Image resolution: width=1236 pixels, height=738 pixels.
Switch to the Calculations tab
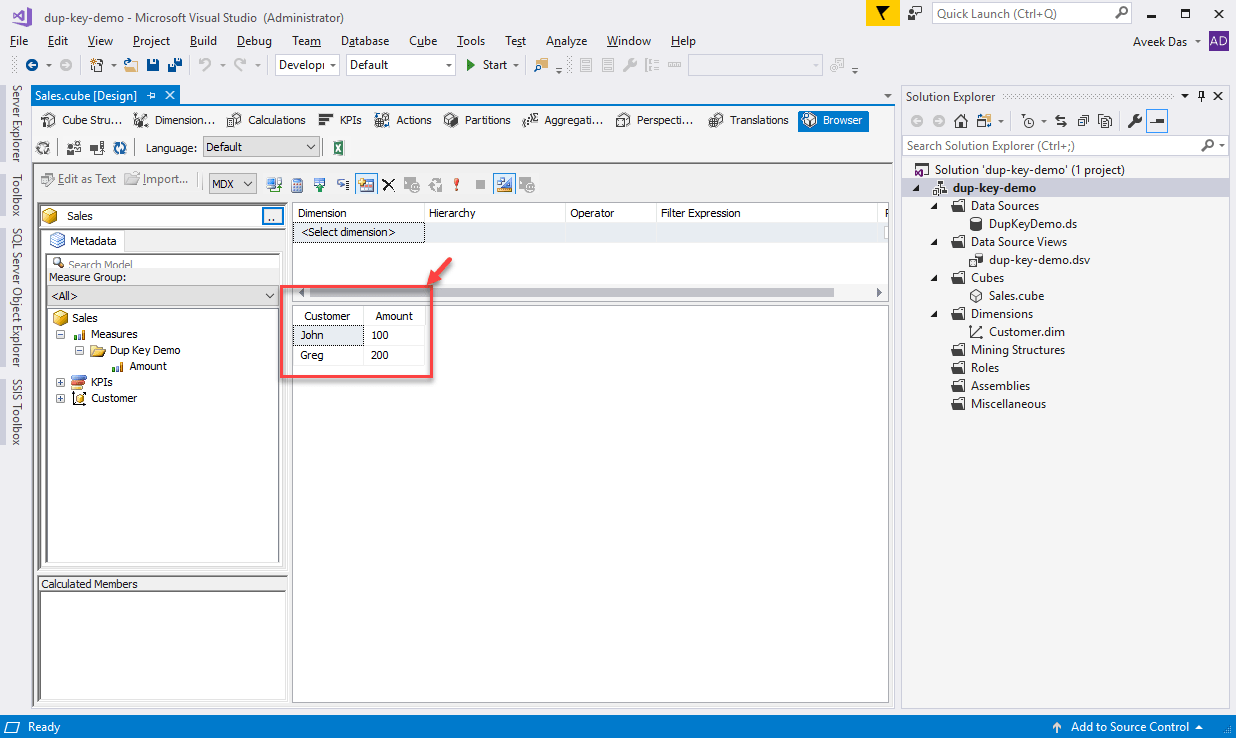coord(266,120)
